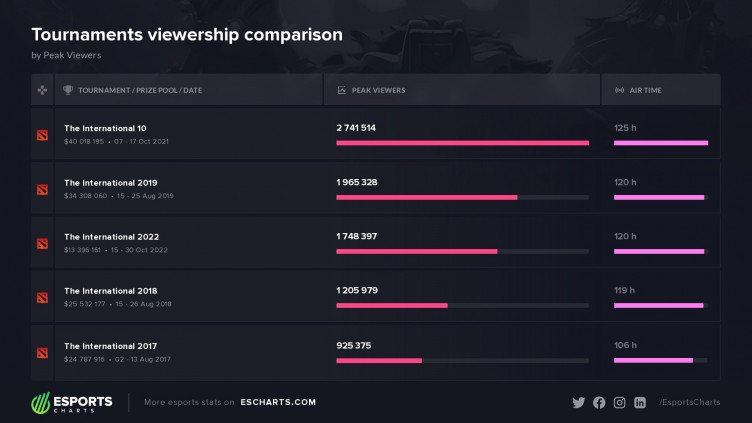The width and height of the screenshot is (752, 423).
Task: Click The International 2017 air time bar
Action: [653, 360]
